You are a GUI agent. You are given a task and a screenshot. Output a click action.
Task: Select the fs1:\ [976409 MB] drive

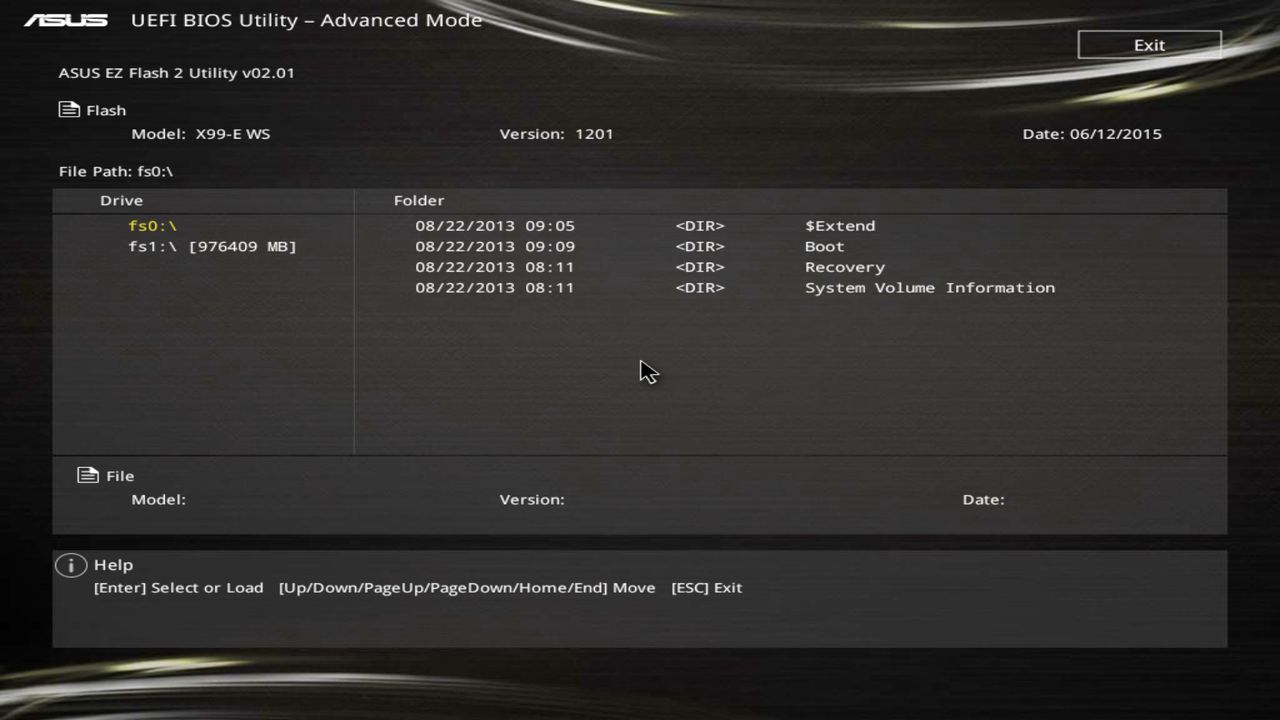(212, 247)
